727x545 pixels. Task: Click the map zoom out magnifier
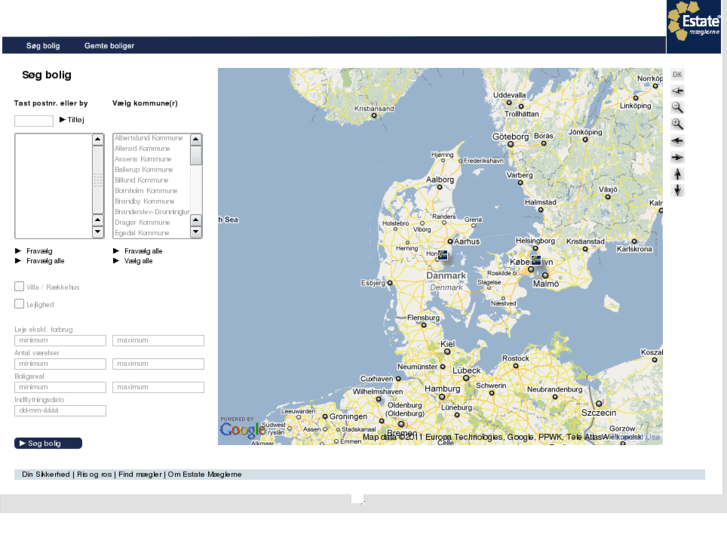coord(678,108)
